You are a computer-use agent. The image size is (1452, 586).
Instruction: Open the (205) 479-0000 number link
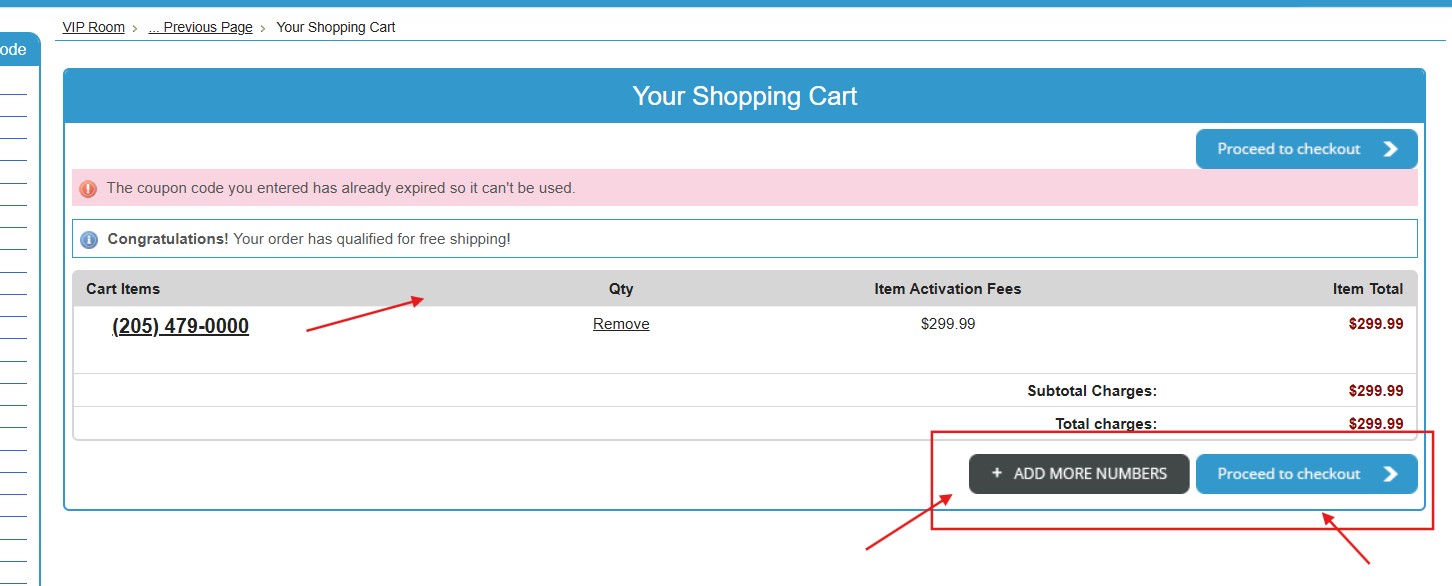(181, 326)
